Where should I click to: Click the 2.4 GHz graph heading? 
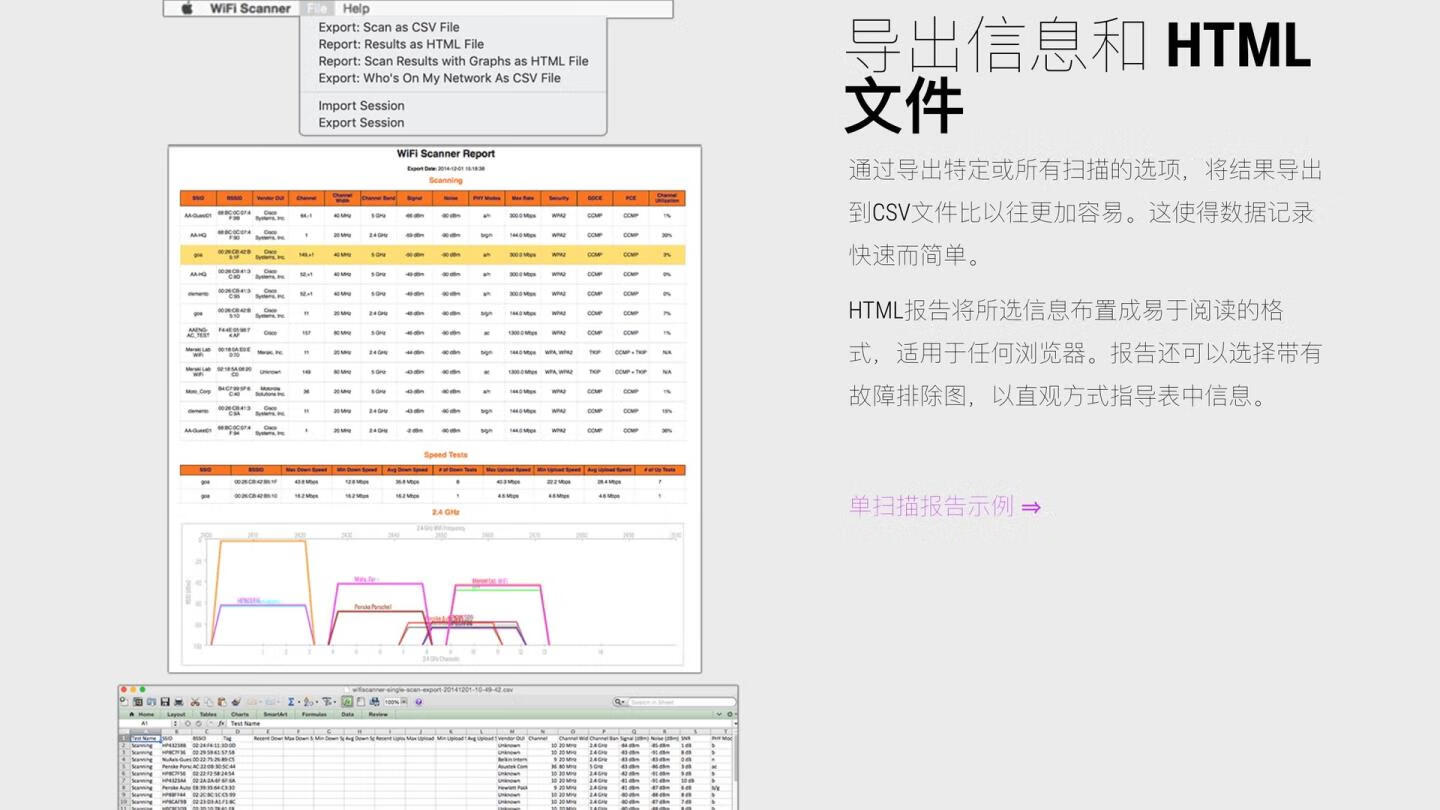coord(446,512)
